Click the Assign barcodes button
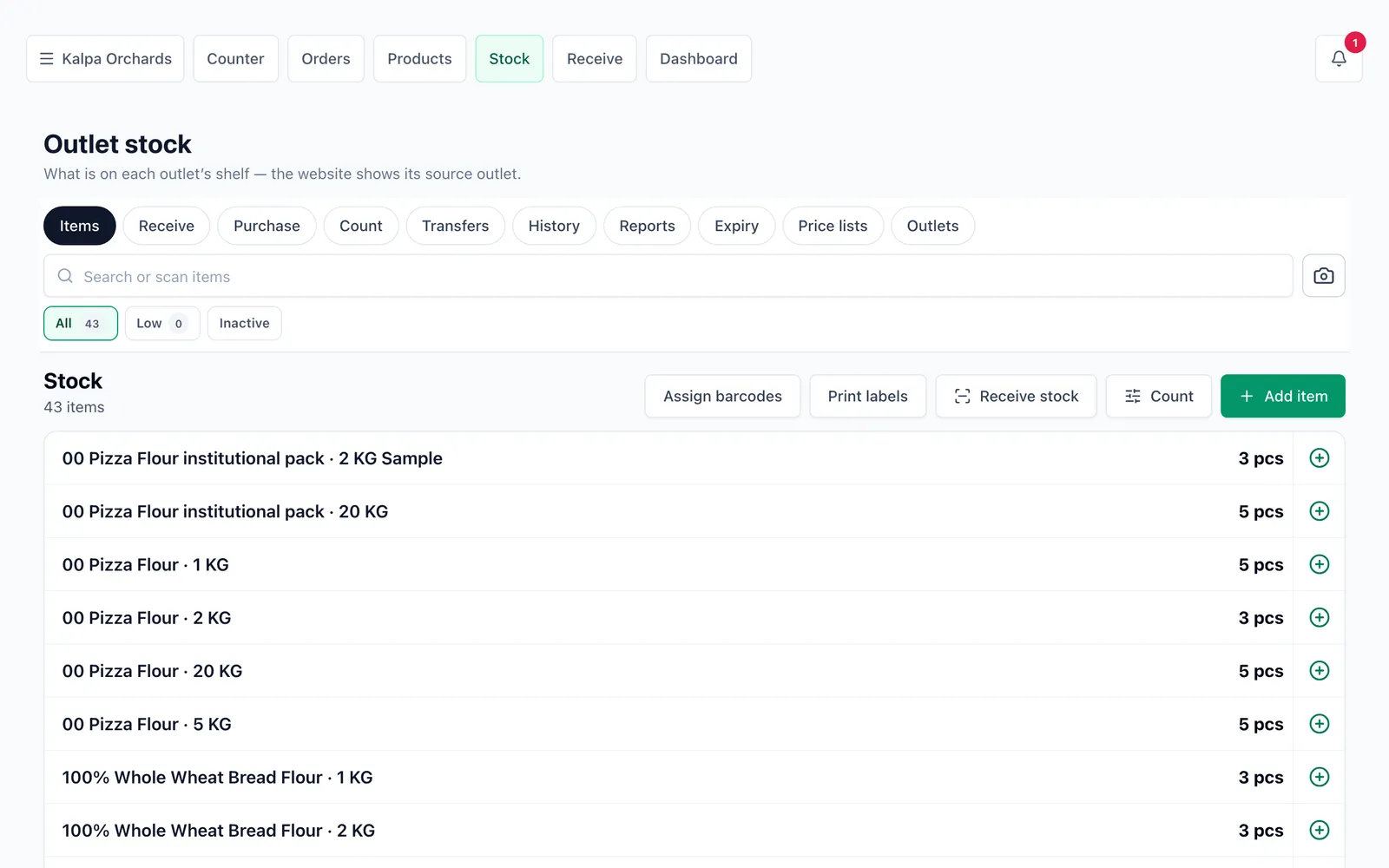 point(722,396)
